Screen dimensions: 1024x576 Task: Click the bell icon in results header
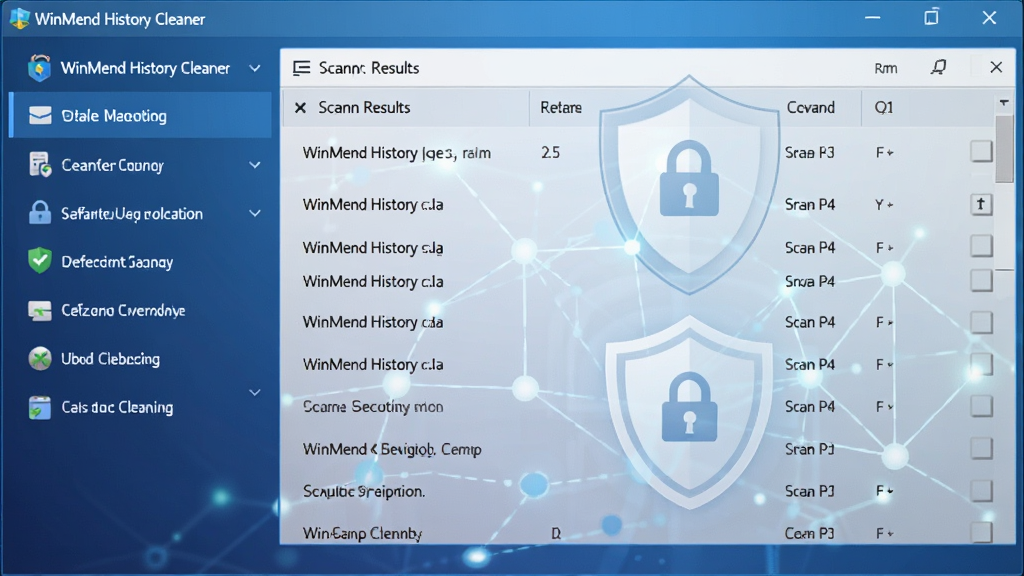click(938, 67)
